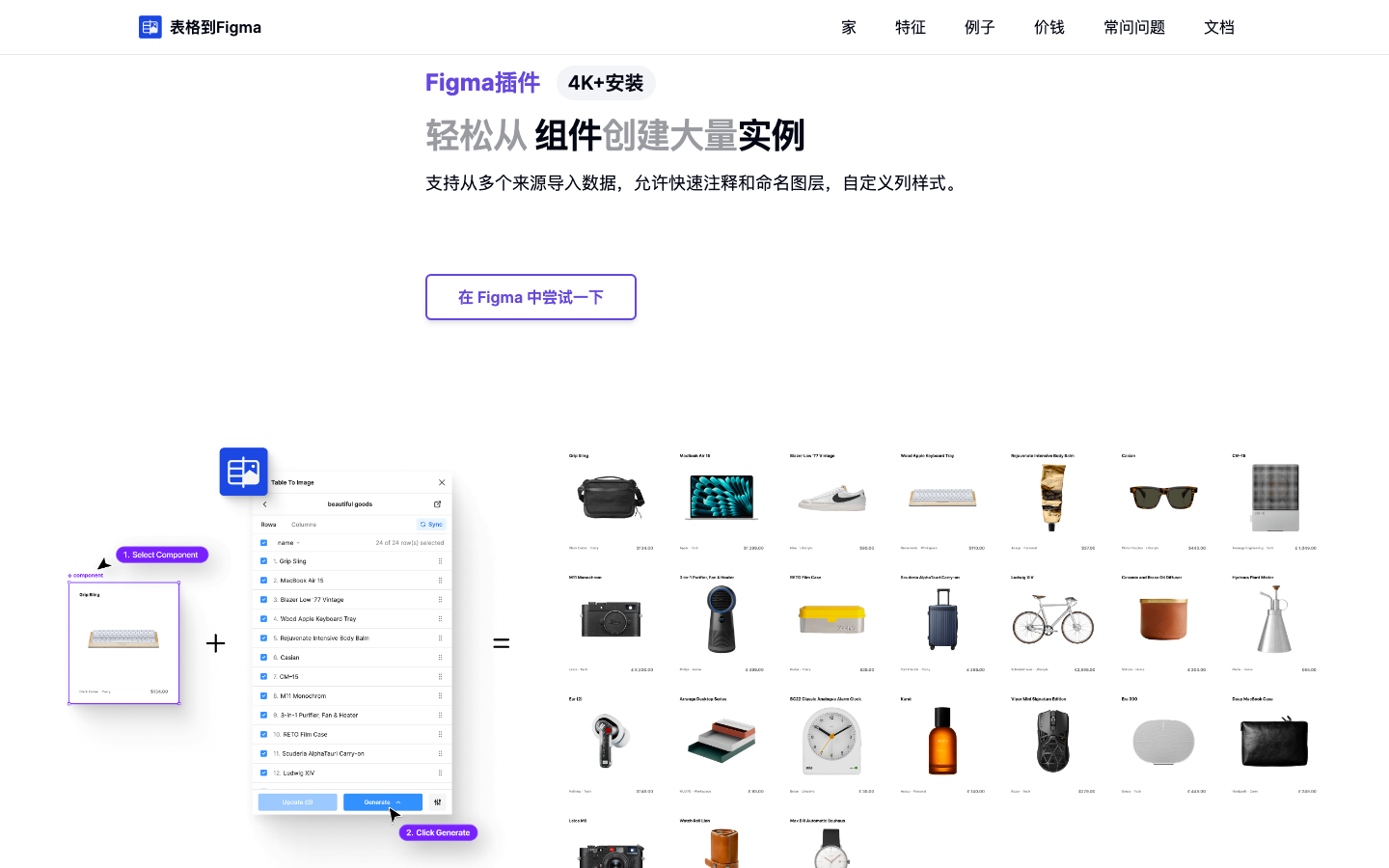Click the drag handle beside MacBook Air 15
1389x868 pixels.
coord(440,580)
